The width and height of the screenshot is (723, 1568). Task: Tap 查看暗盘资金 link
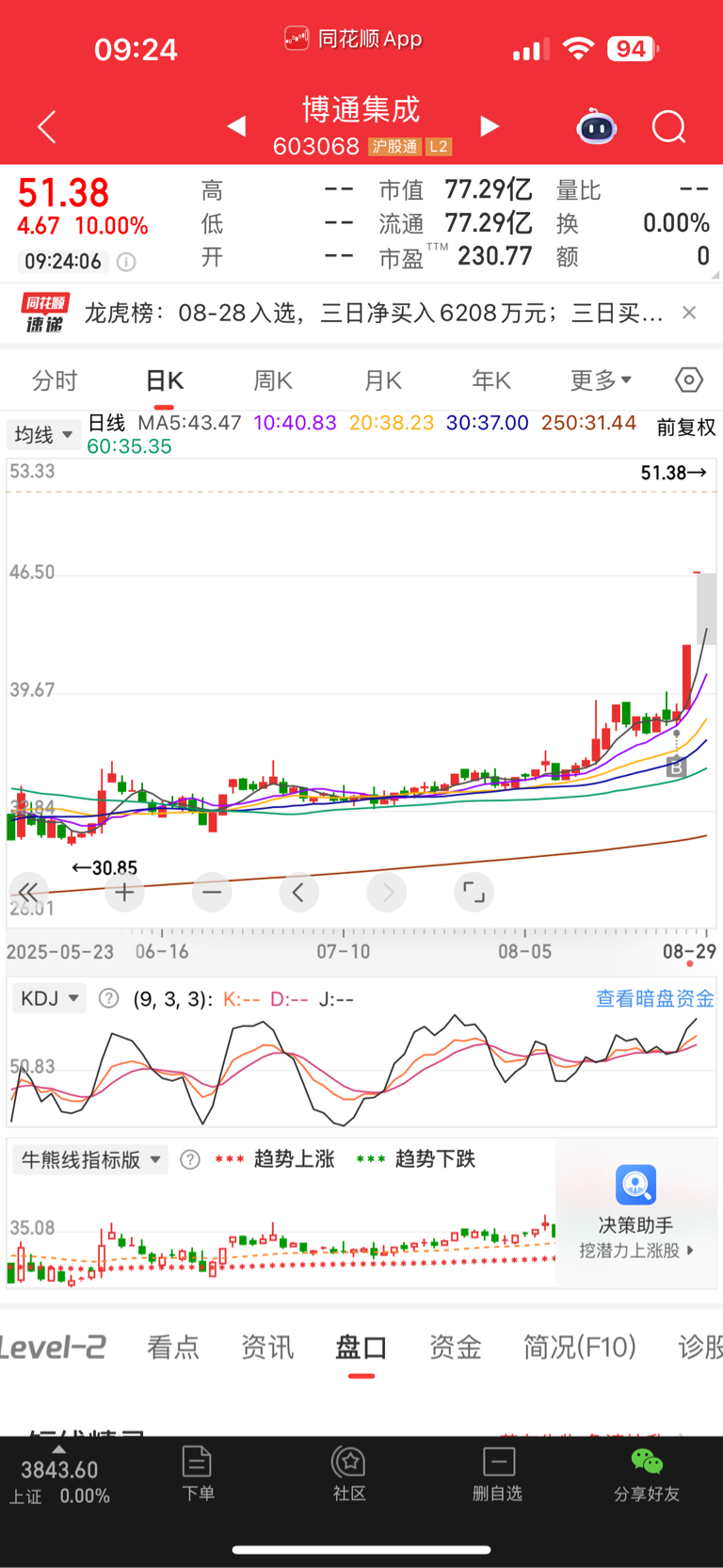coord(655,998)
